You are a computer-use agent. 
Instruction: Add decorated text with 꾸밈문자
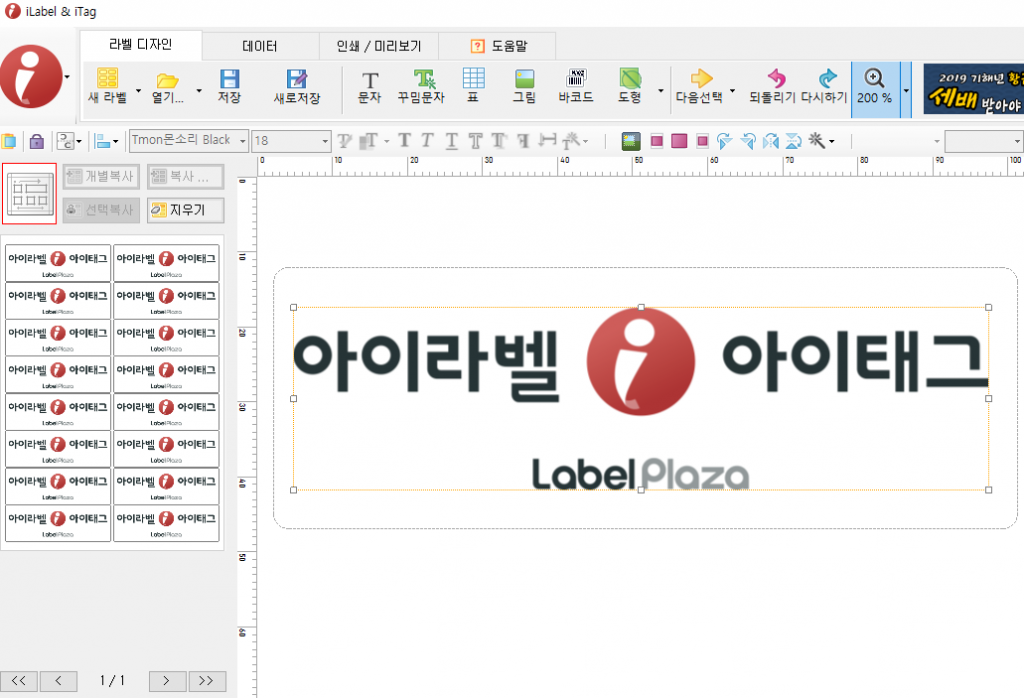click(421, 86)
